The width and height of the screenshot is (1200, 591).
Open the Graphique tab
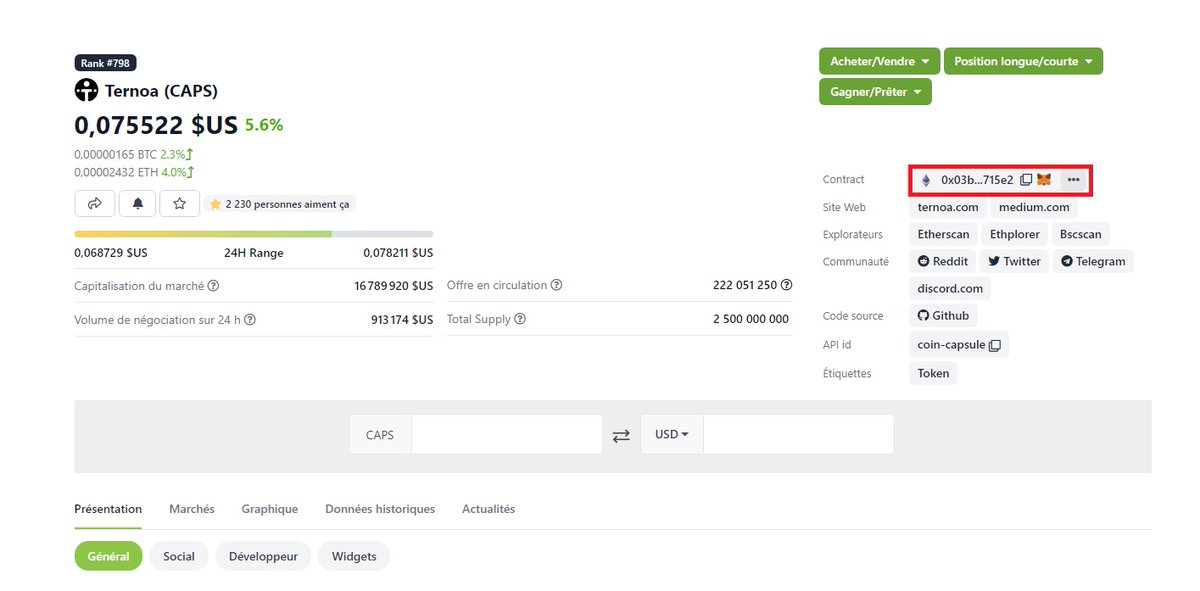click(x=270, y=509)
